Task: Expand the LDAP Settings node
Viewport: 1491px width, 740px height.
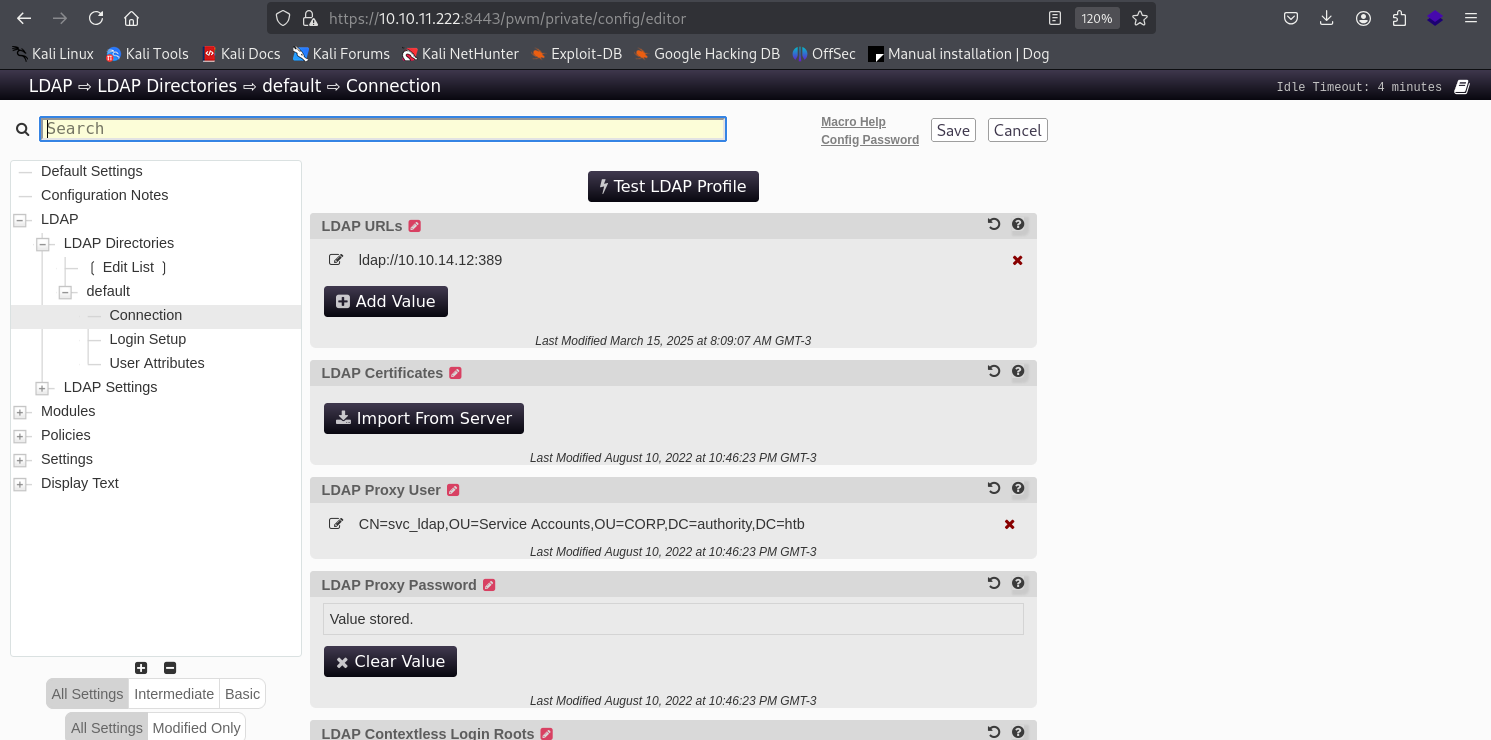Action: pos(43,388)
